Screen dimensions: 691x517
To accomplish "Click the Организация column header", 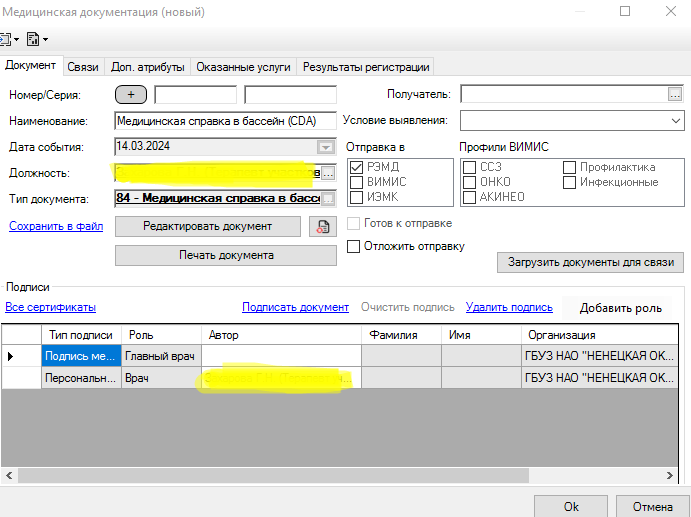I will [600, 335].
